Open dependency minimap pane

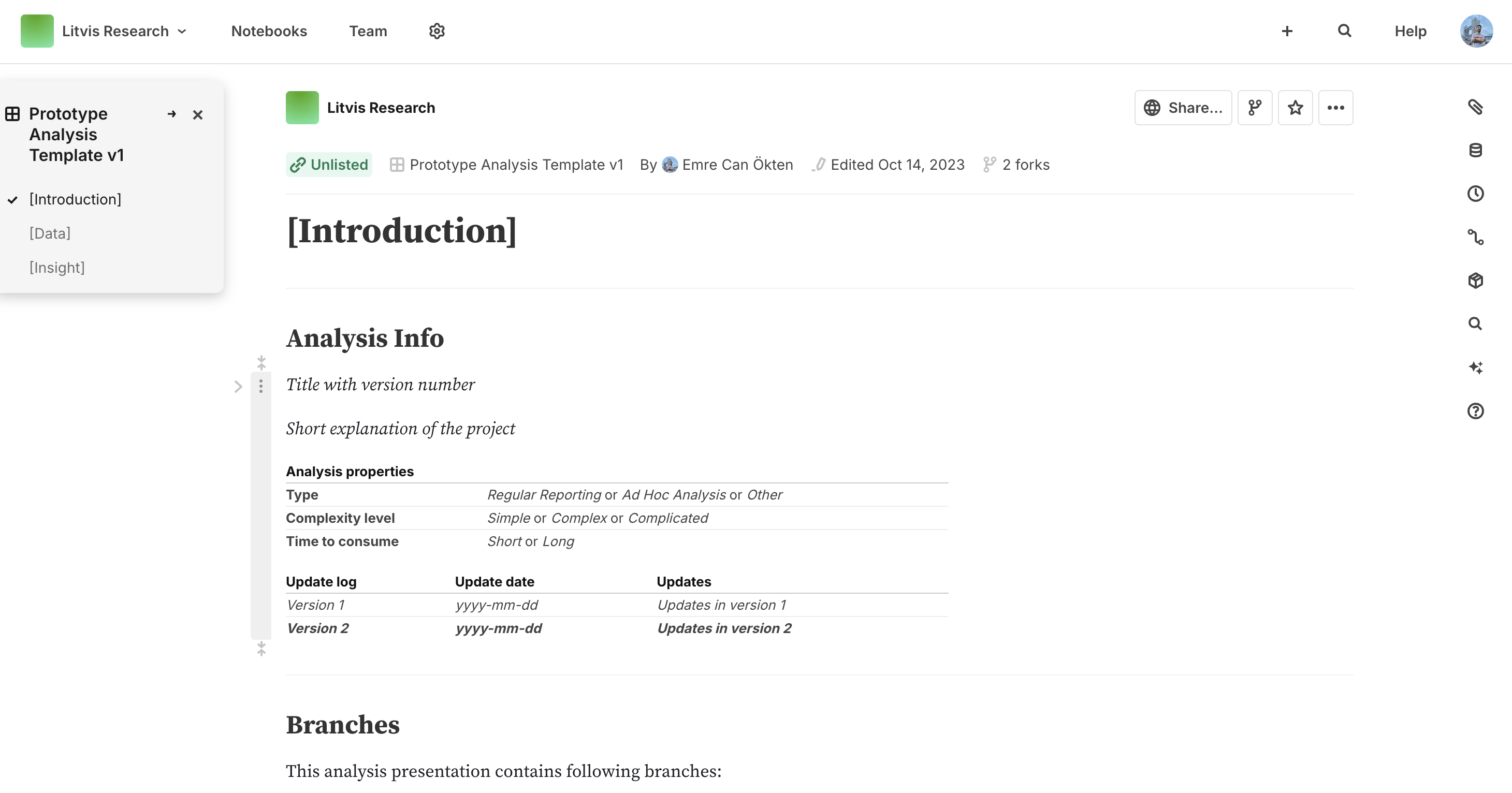(x=1476, y=237)
